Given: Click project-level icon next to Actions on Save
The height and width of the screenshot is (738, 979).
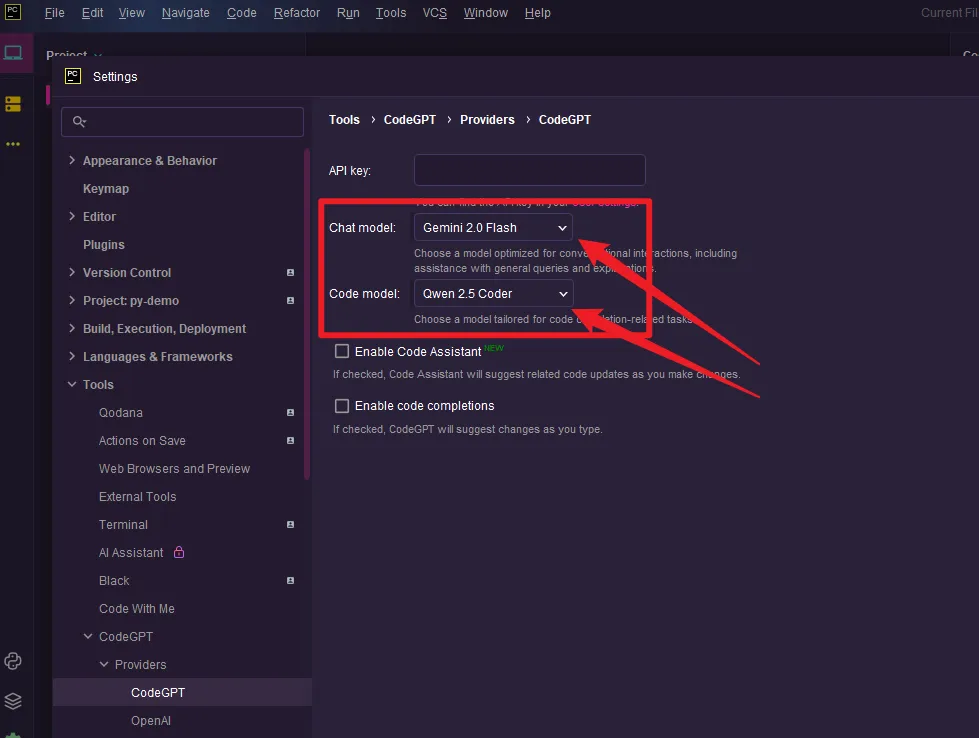Looking at the screenshot, I should coord(290,440).
